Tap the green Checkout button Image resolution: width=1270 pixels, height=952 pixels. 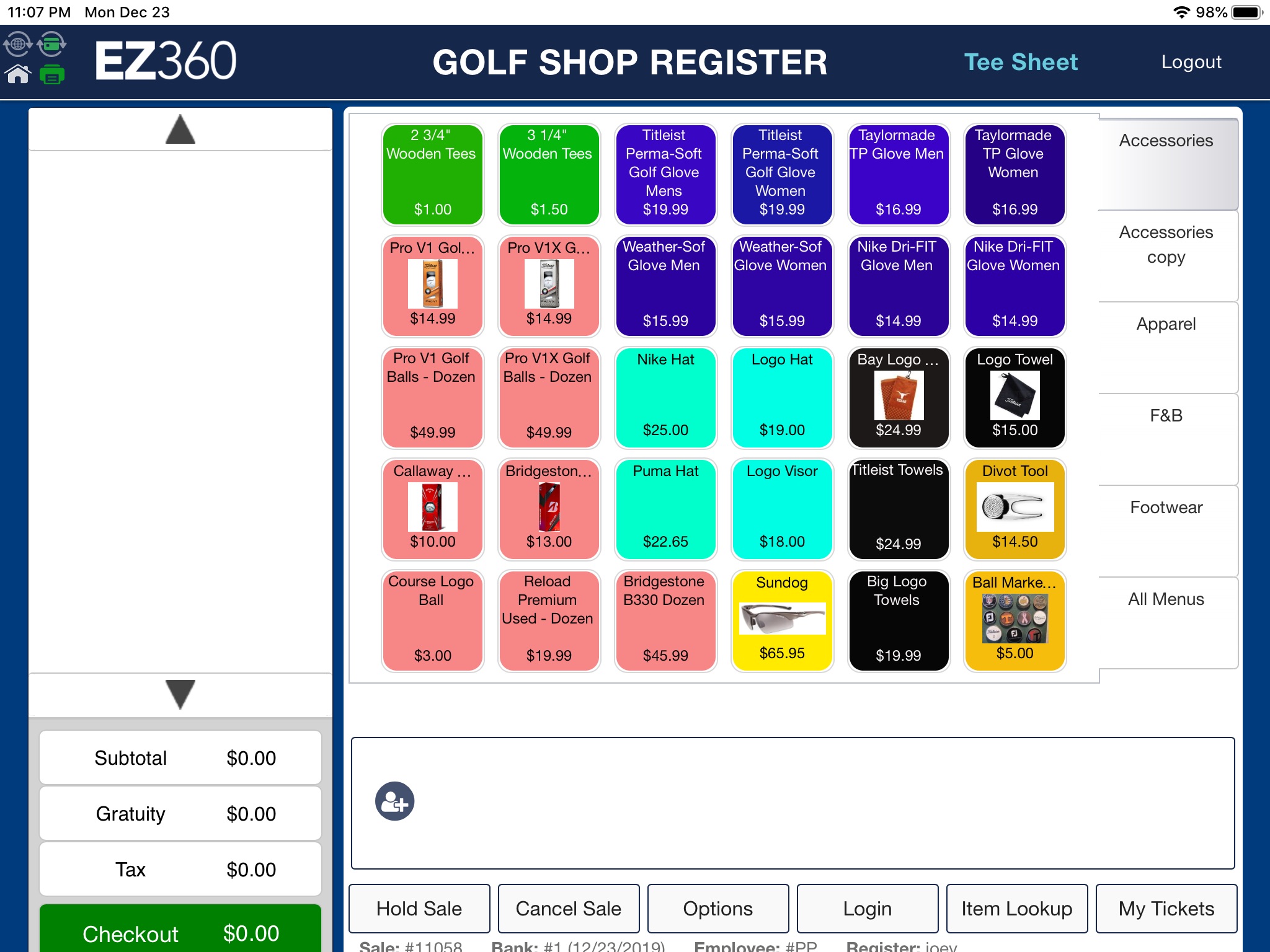click(180, 930)
